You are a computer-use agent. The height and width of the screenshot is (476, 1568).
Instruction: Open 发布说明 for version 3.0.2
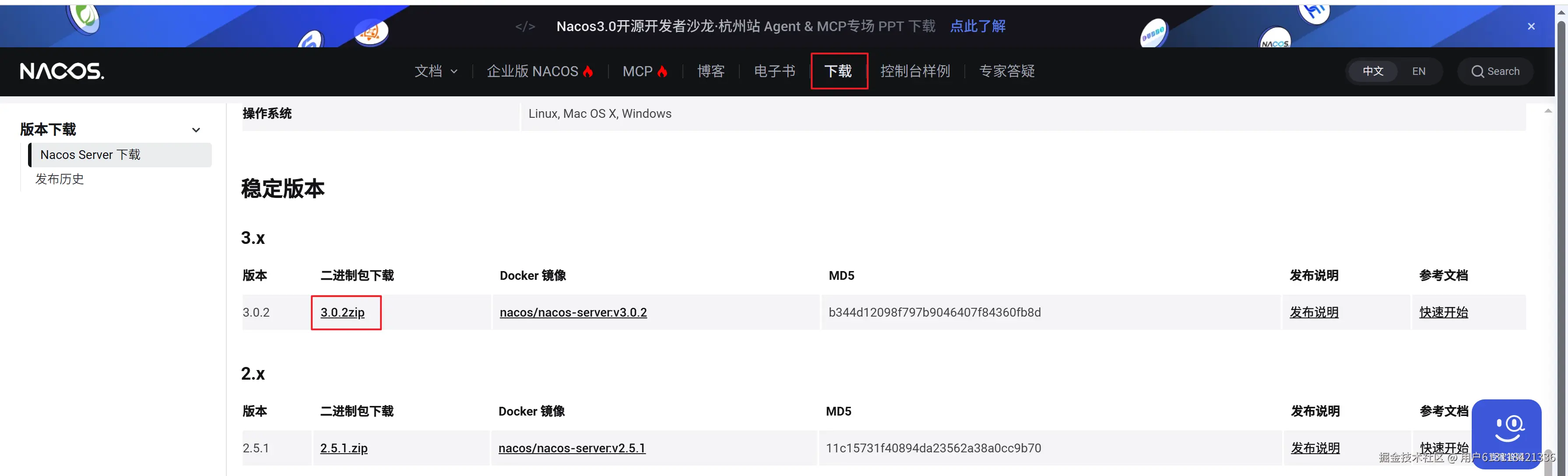pos(1314,312)
